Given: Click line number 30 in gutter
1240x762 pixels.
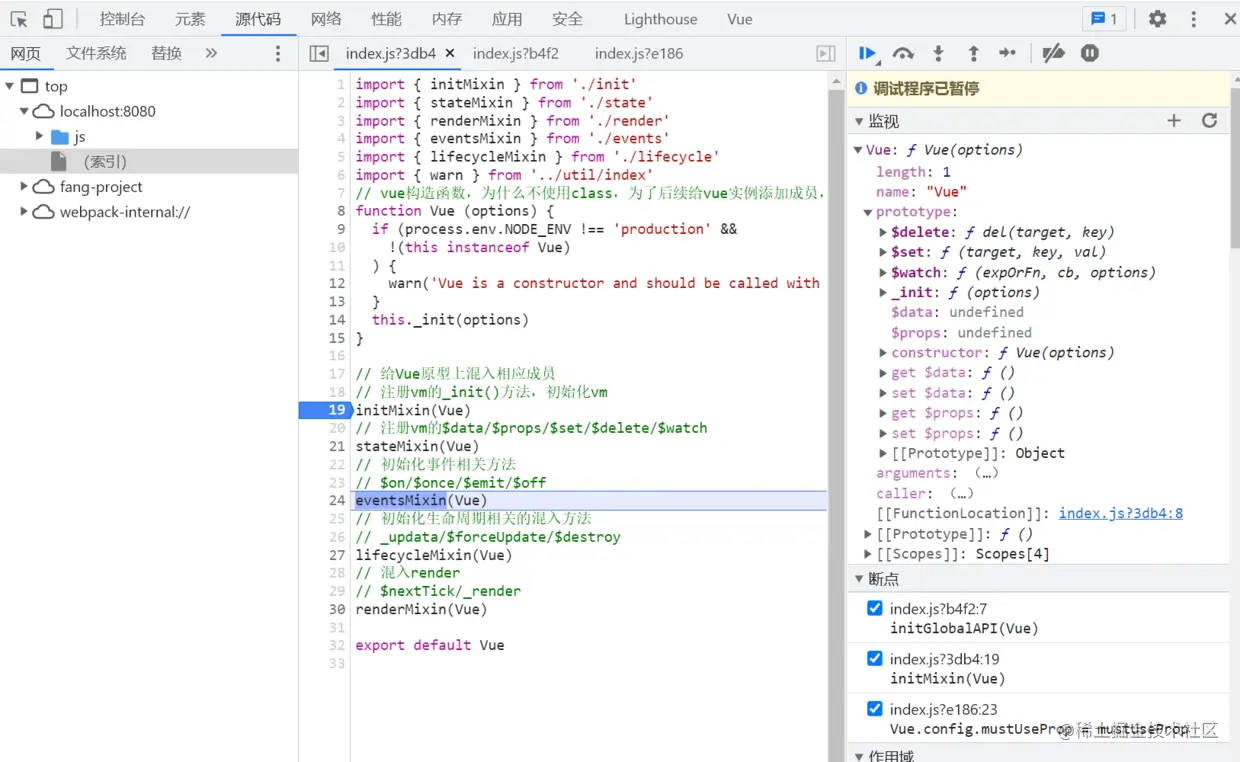Looking at the screenshot, I should coord(336,609).
